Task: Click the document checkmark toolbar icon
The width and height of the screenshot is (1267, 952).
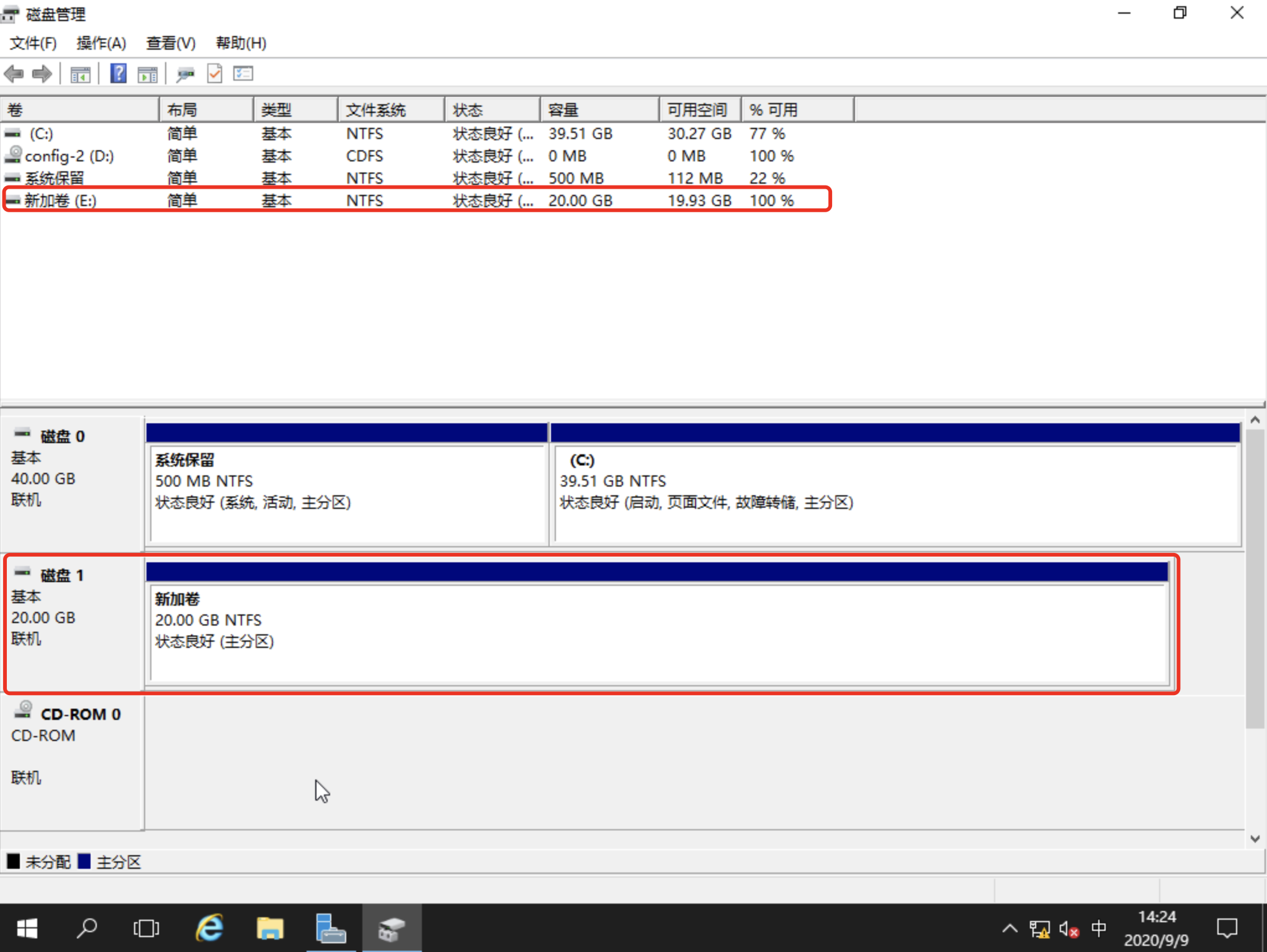Action: click(x=214, y=74)
